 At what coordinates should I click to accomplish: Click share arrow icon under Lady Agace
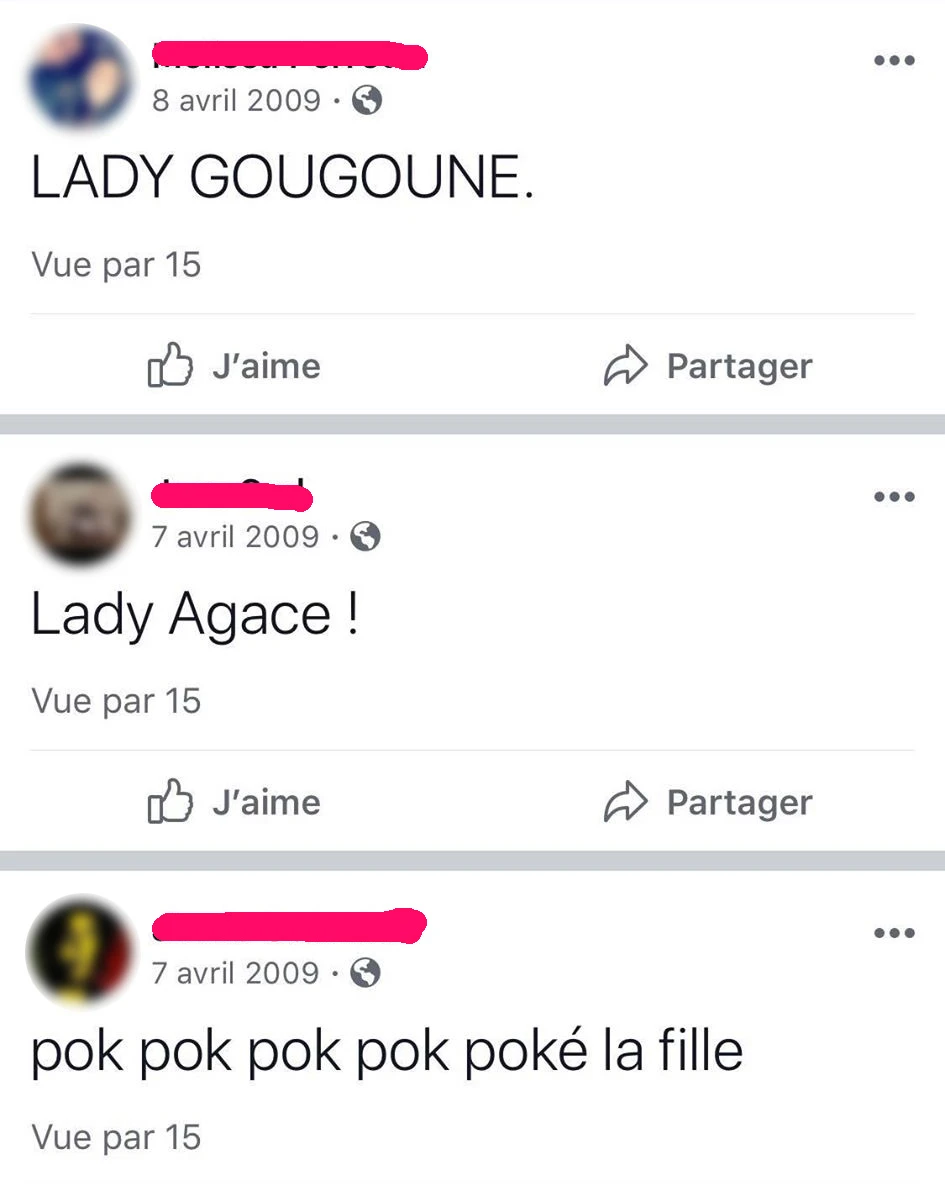click(625, 802)
